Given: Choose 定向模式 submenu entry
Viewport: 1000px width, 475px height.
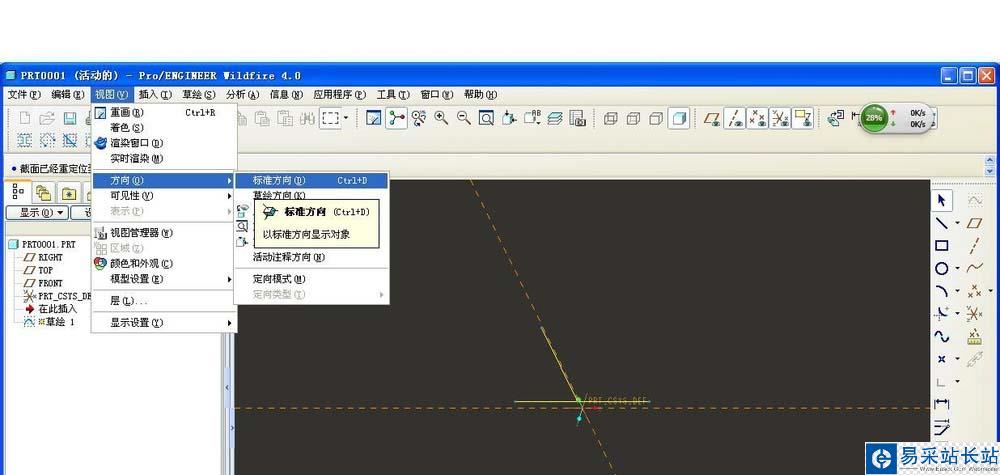Looking at the screenshot, I should tap(311, 279).
